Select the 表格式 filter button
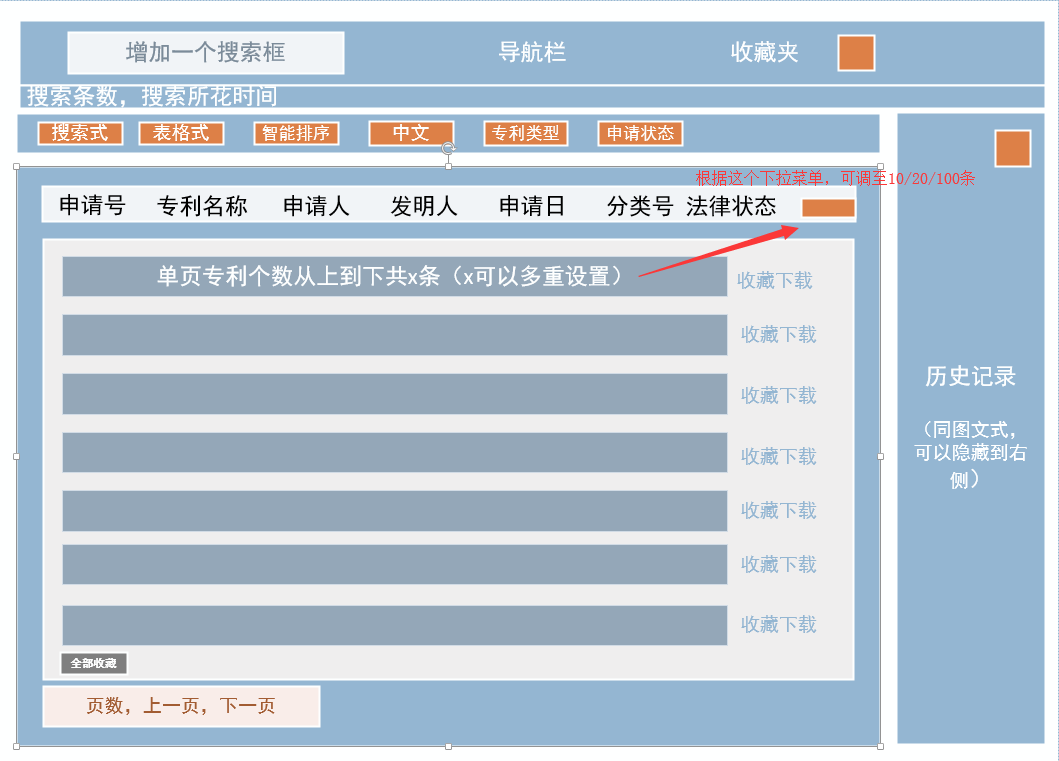This screenshot has height=761, width=1059. click(x=181, y=133)
